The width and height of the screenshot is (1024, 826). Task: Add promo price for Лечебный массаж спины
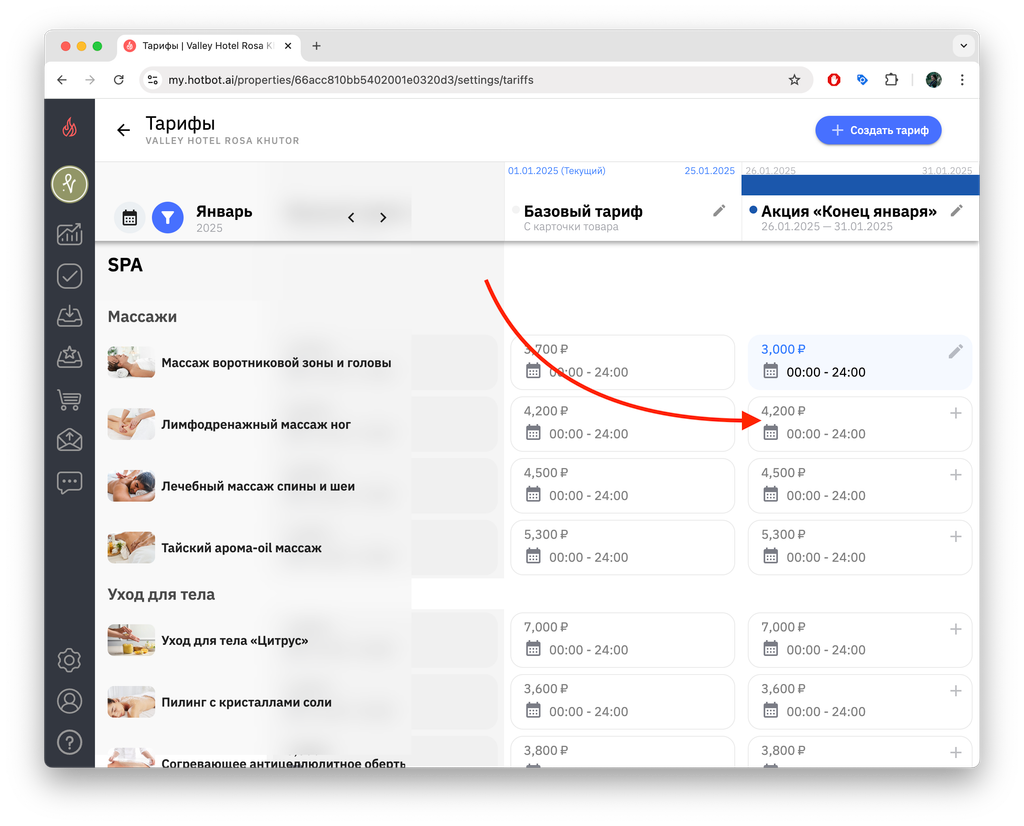955,475
